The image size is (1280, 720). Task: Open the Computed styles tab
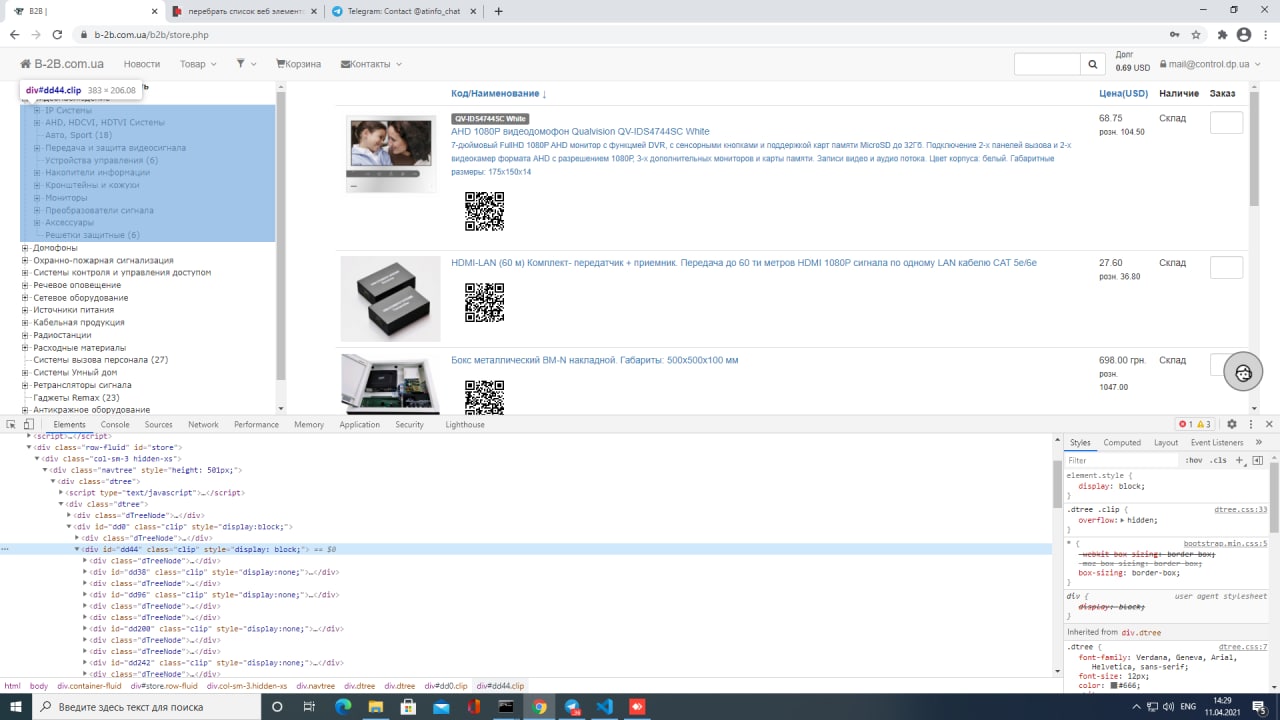point(1122,442)
